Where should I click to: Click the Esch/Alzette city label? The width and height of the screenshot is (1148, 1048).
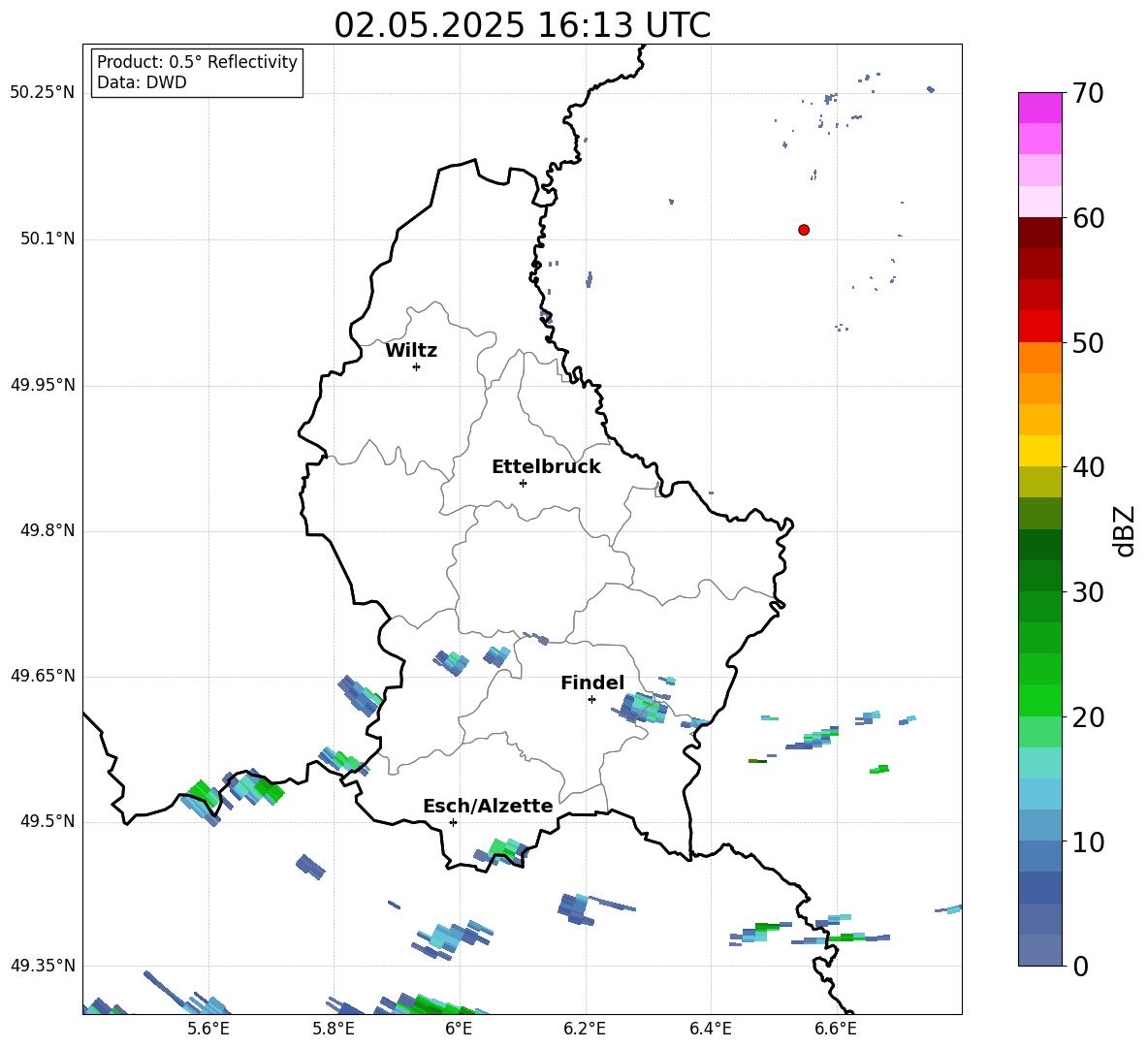point(488,806)
